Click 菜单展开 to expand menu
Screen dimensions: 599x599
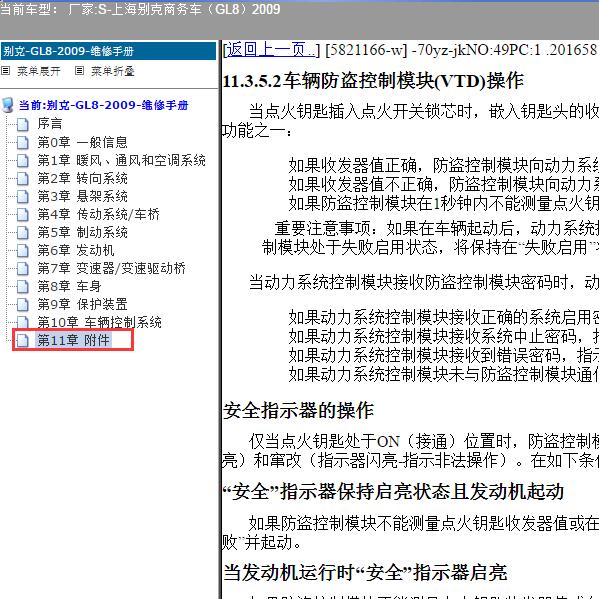39,71
